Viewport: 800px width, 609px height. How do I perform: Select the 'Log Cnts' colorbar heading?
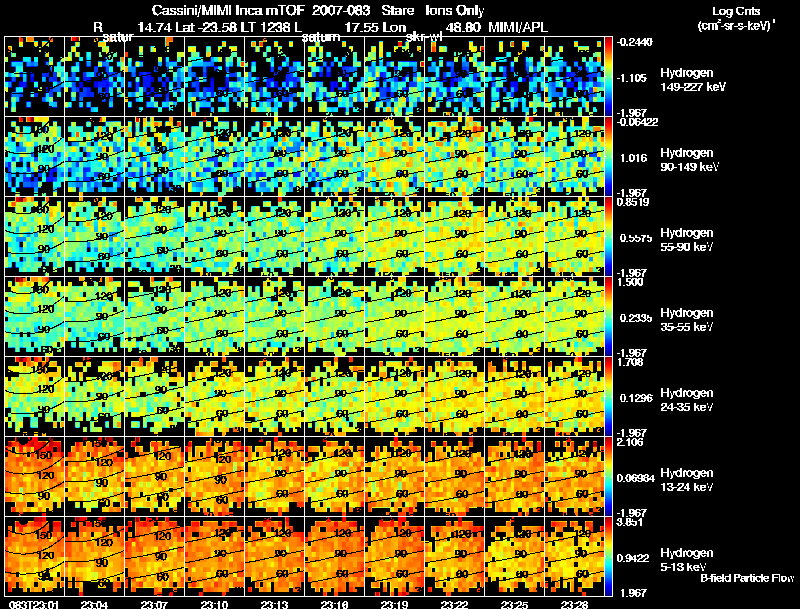[x=736, y=11]
